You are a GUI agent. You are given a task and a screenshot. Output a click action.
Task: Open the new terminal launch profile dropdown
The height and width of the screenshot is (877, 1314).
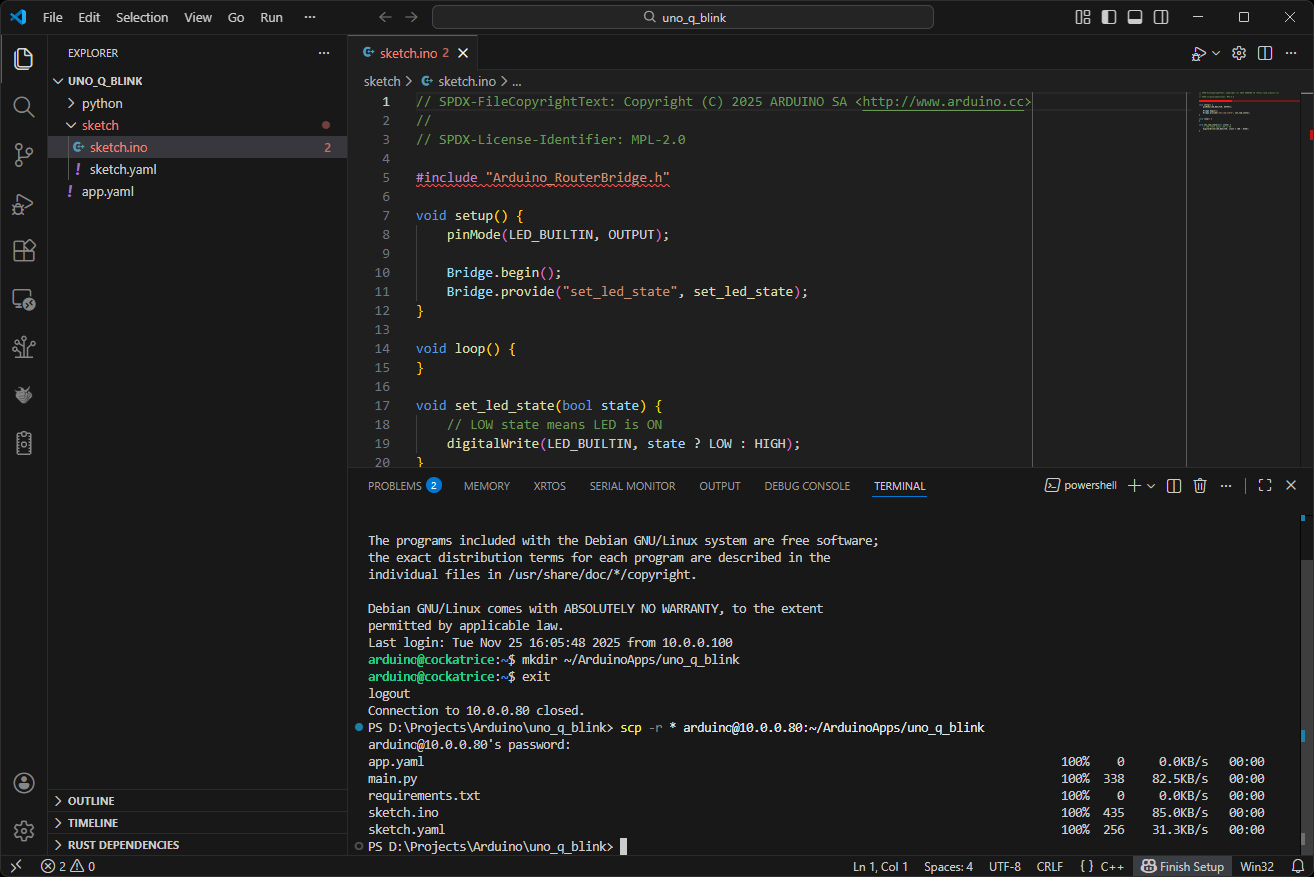click(1152, 486)
